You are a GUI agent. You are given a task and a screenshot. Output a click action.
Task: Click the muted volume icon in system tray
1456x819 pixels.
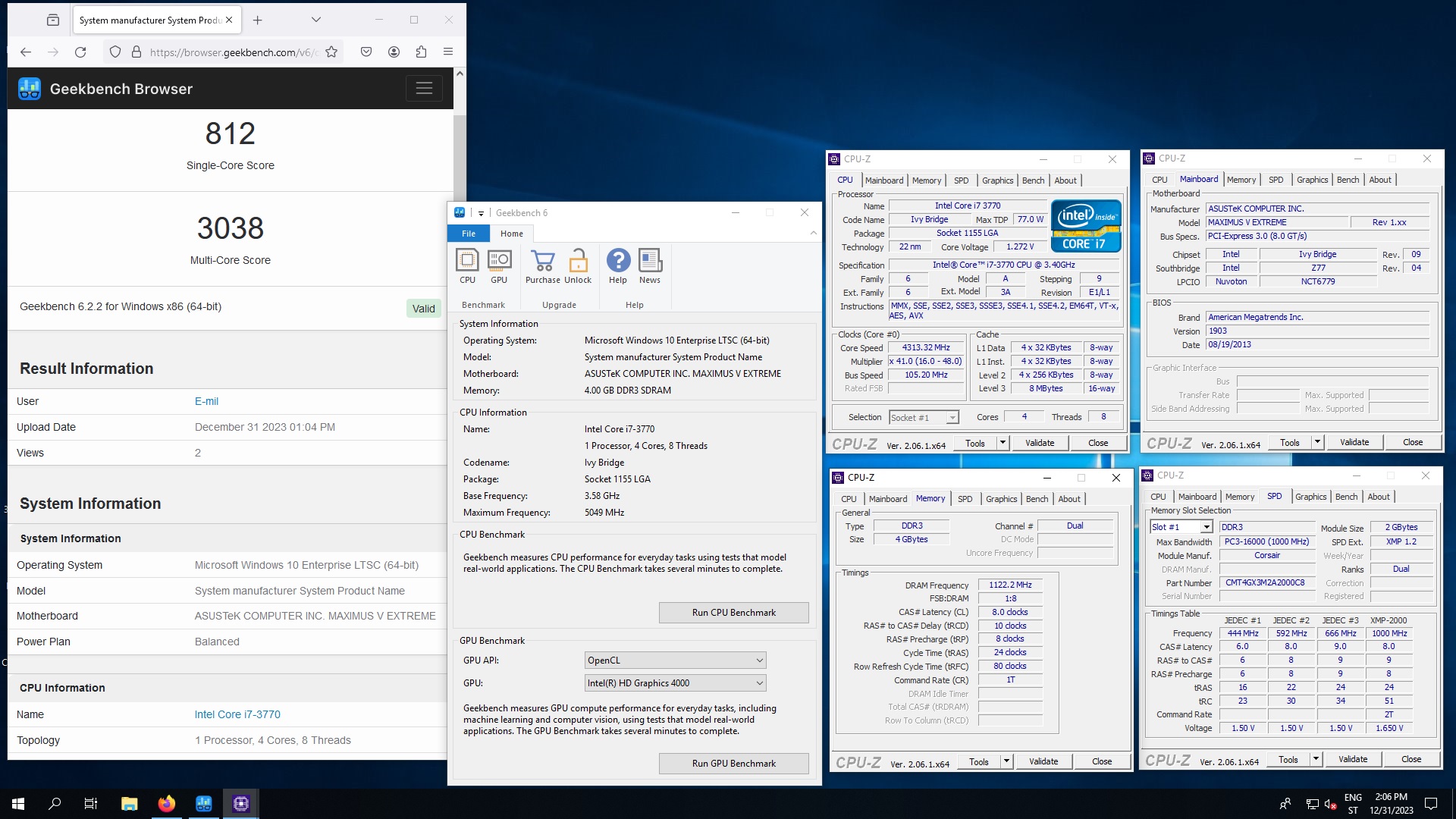coord(1330,804)
